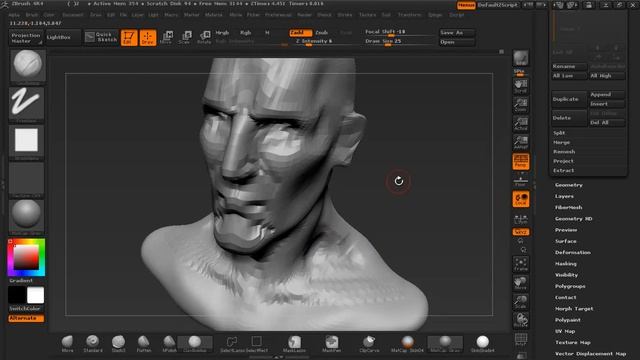Image resolution: width=640 pixels, height=360 pixels.
Task: Toggle Zadd sculpt mode
Action: tap(301, 33)
